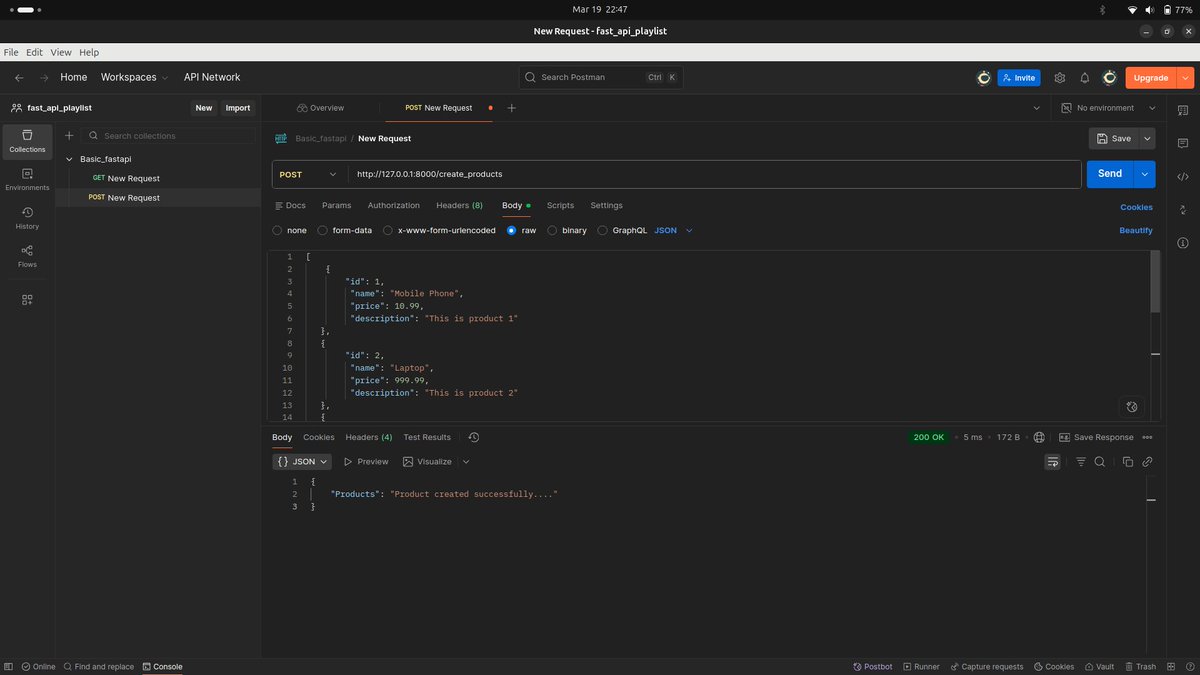Switch to the Scripts tab
The image size is (1200, 675).
(560, 205)
